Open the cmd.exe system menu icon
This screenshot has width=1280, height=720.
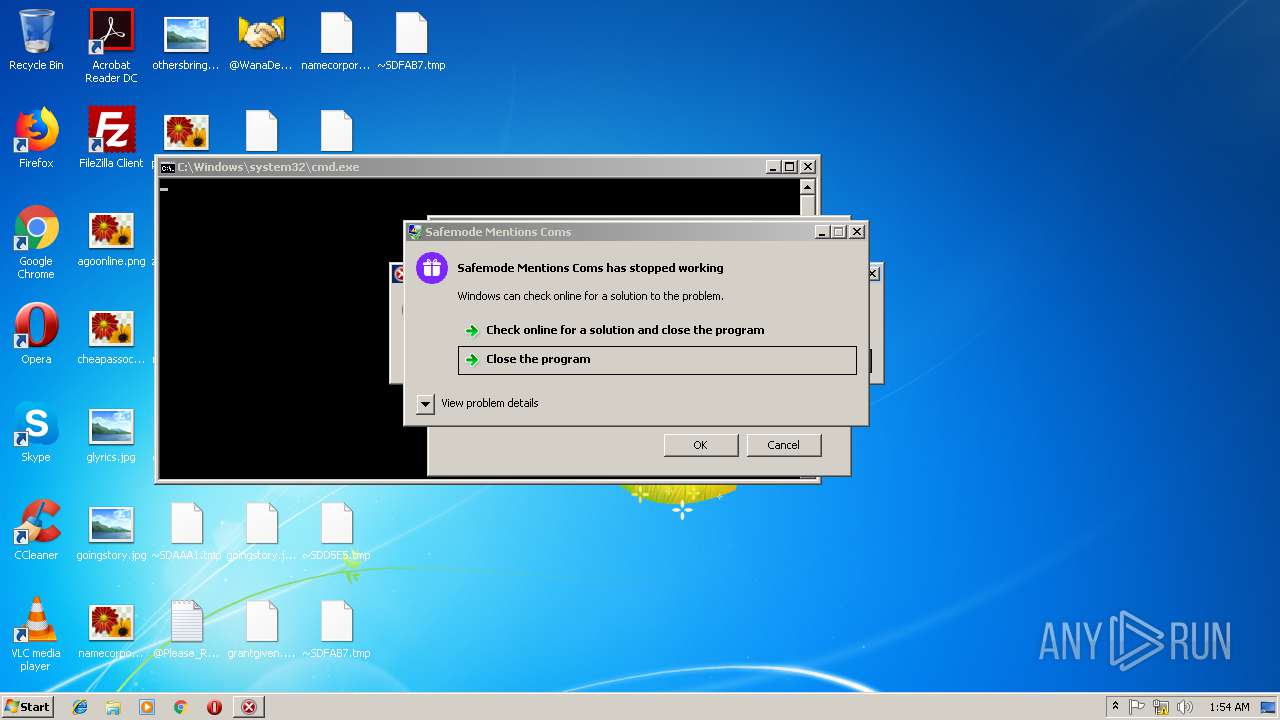click(168, 167)
